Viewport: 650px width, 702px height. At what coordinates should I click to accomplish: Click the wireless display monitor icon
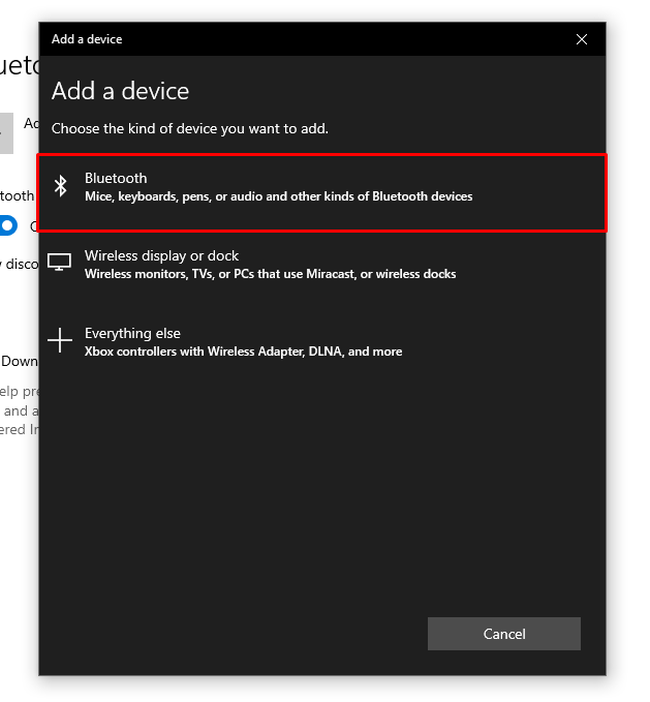coord(60,263)
